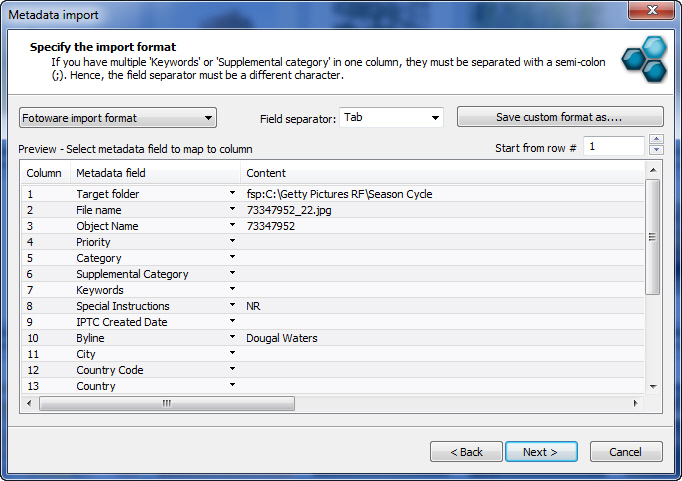Open the Field separator Tab dropdown

point(391,118)
